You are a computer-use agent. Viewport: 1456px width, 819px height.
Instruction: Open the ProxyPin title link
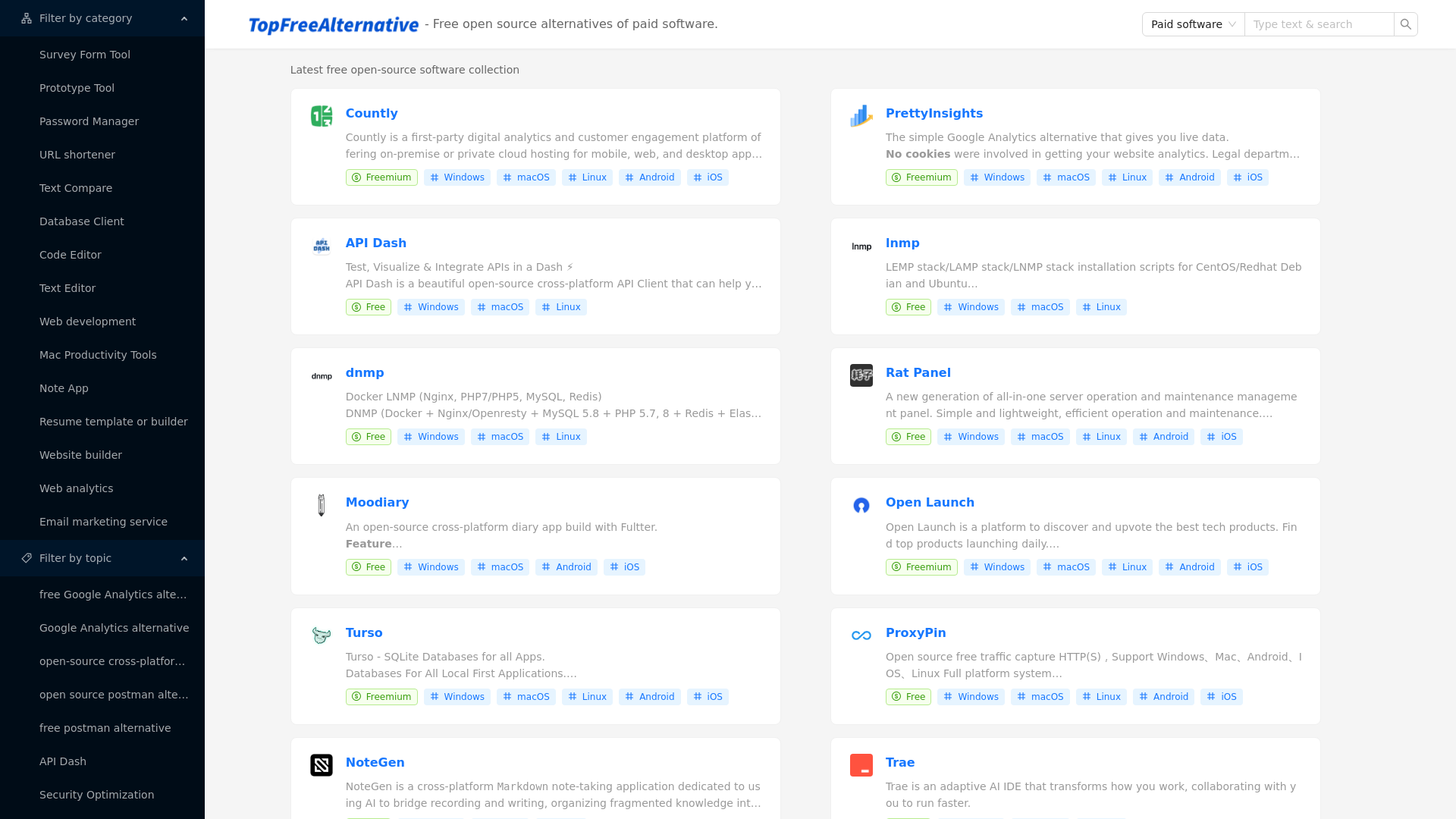click(916, 632)
